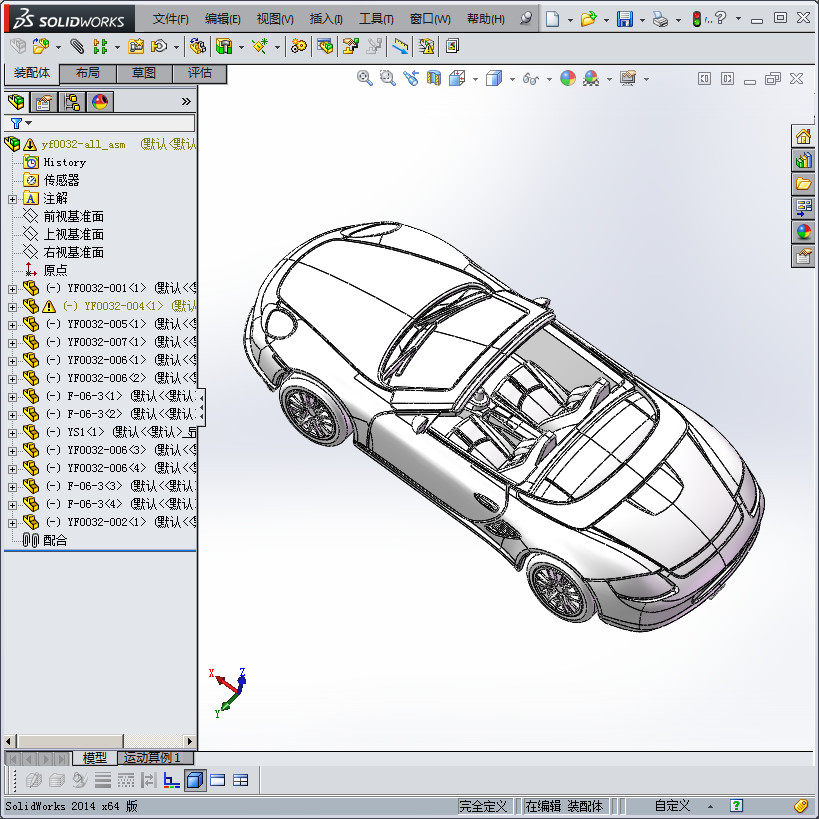The height and width of the screenshot is (819, 819).
Task: Switch to the 评估 tab
Action: (x=200, y=73)
